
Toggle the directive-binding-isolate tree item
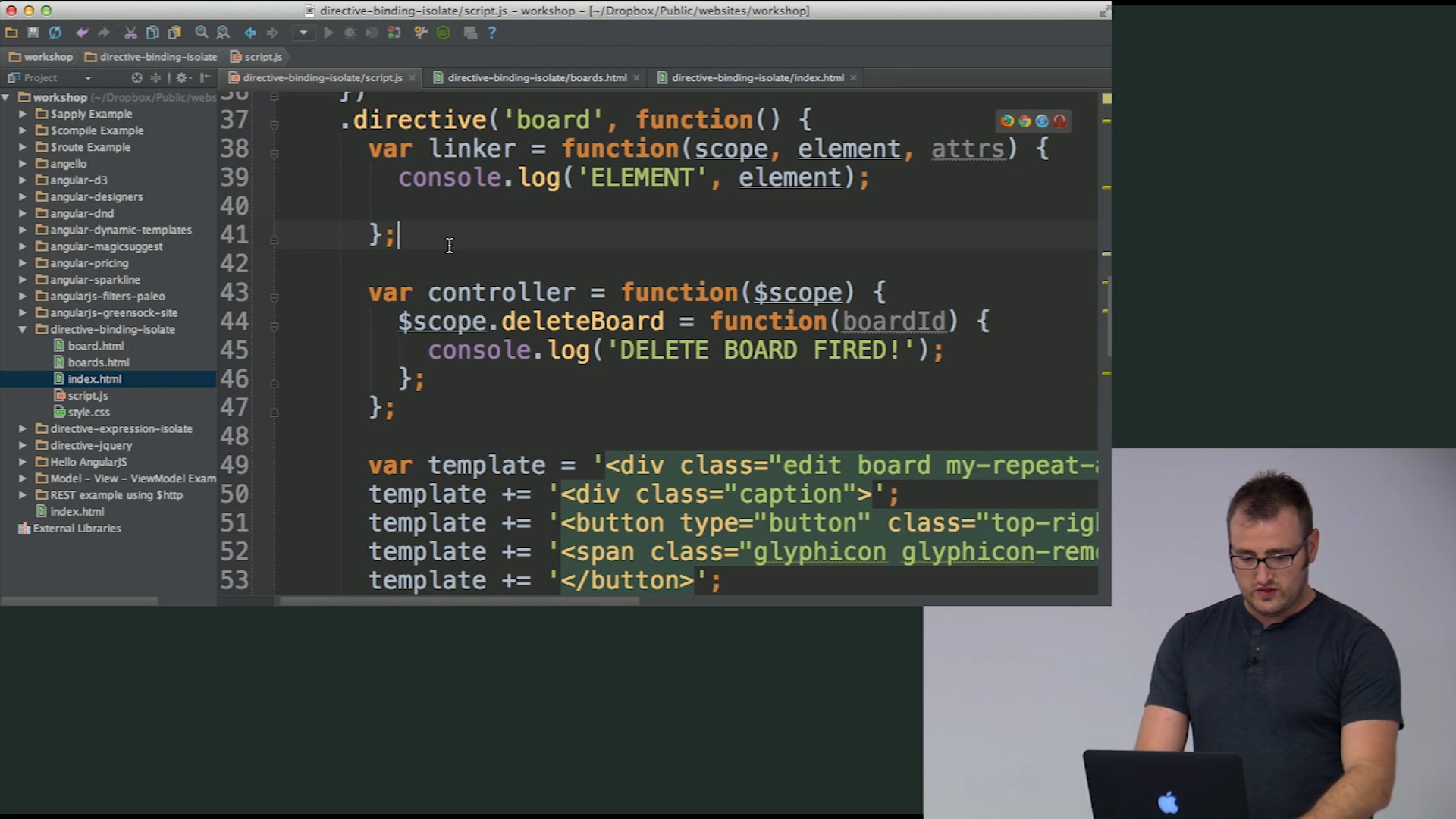22,328
